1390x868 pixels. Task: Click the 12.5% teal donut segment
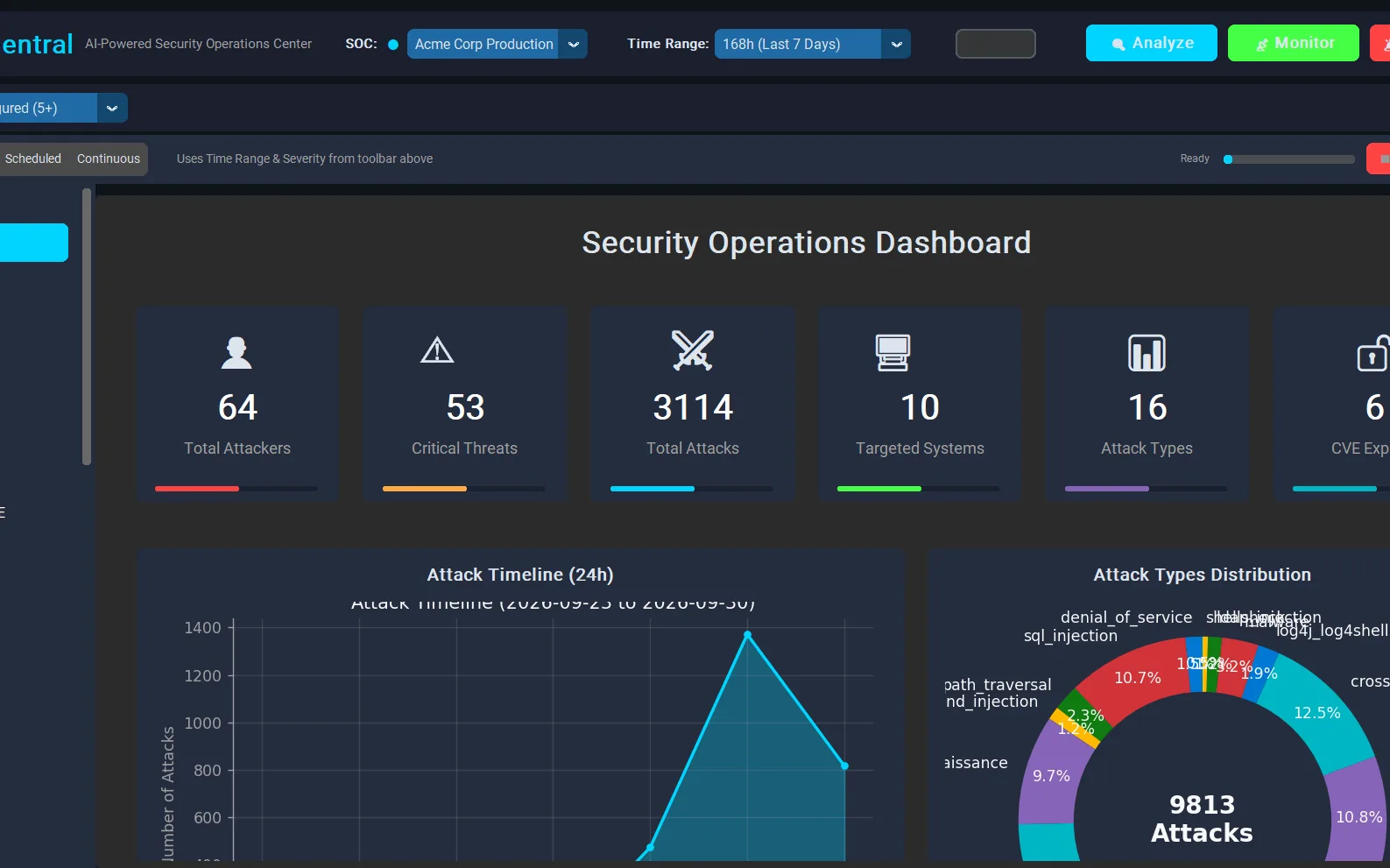coord(1317,713)
